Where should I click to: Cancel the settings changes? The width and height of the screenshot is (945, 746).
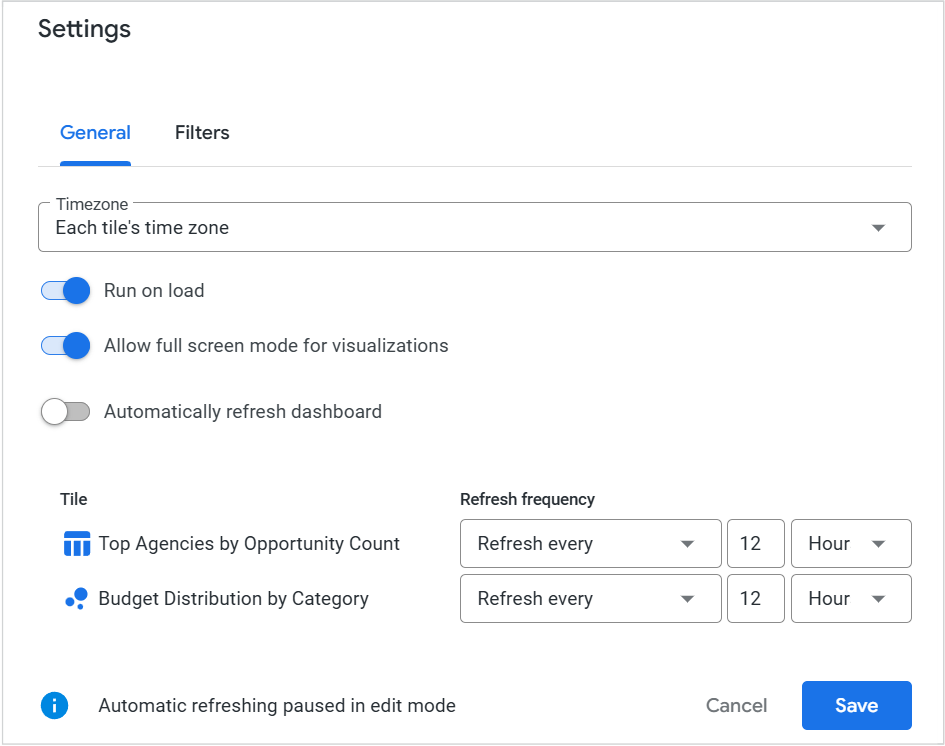[736, 706]
